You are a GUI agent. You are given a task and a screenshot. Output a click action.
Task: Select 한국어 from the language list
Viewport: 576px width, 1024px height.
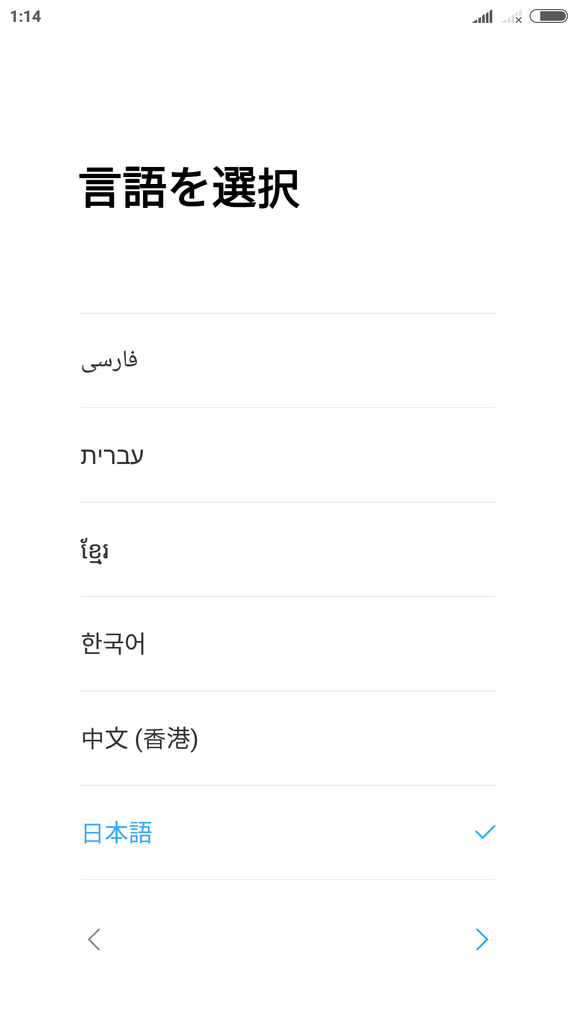coord(287,644)
